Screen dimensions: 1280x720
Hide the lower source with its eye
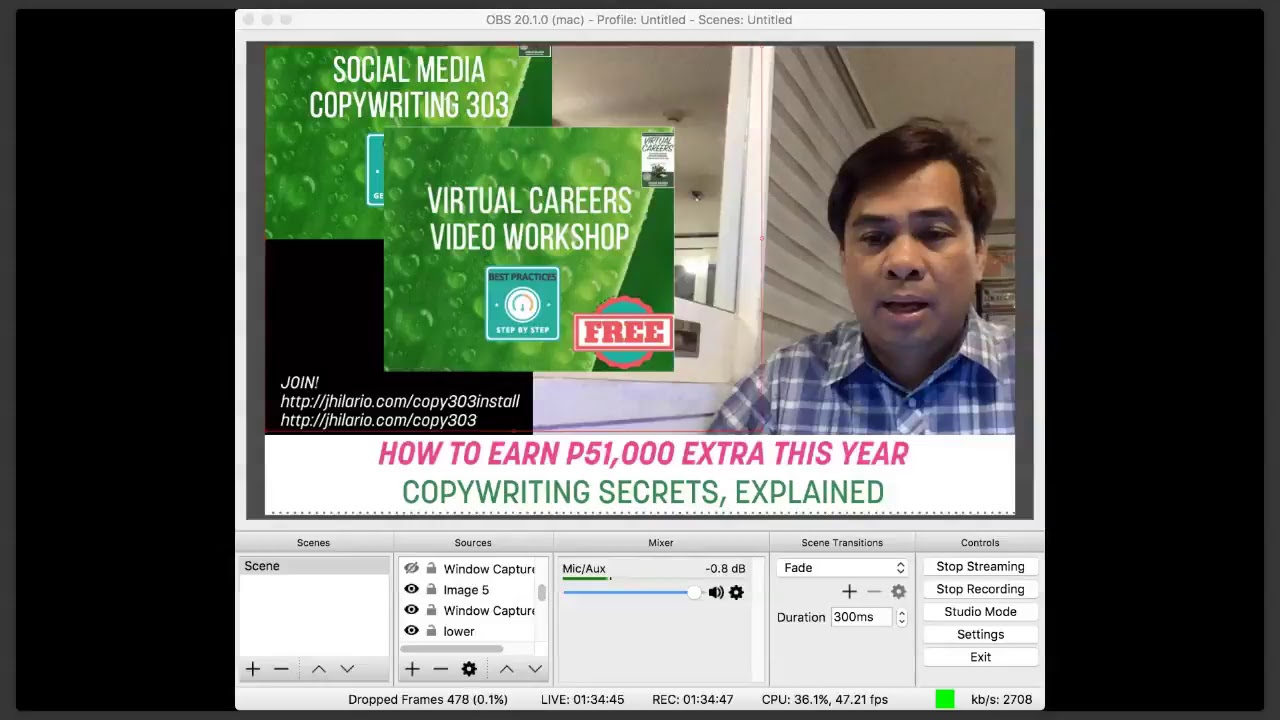tap(411, 631)
